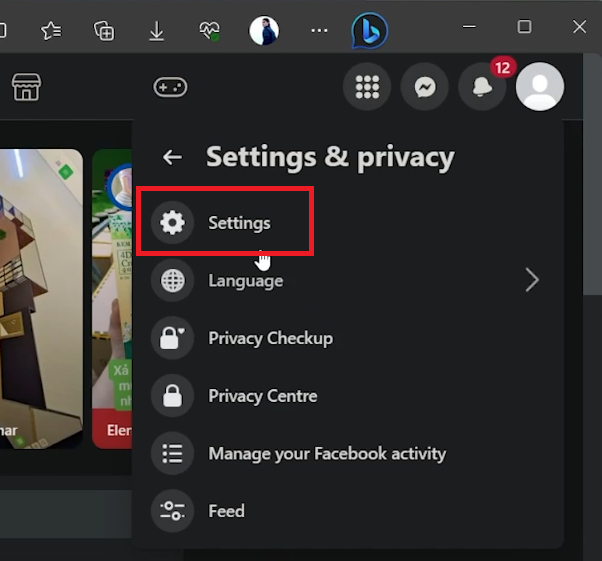
Task: Go back with arrow beside Settings & privacy
Action: coord(172,157)
